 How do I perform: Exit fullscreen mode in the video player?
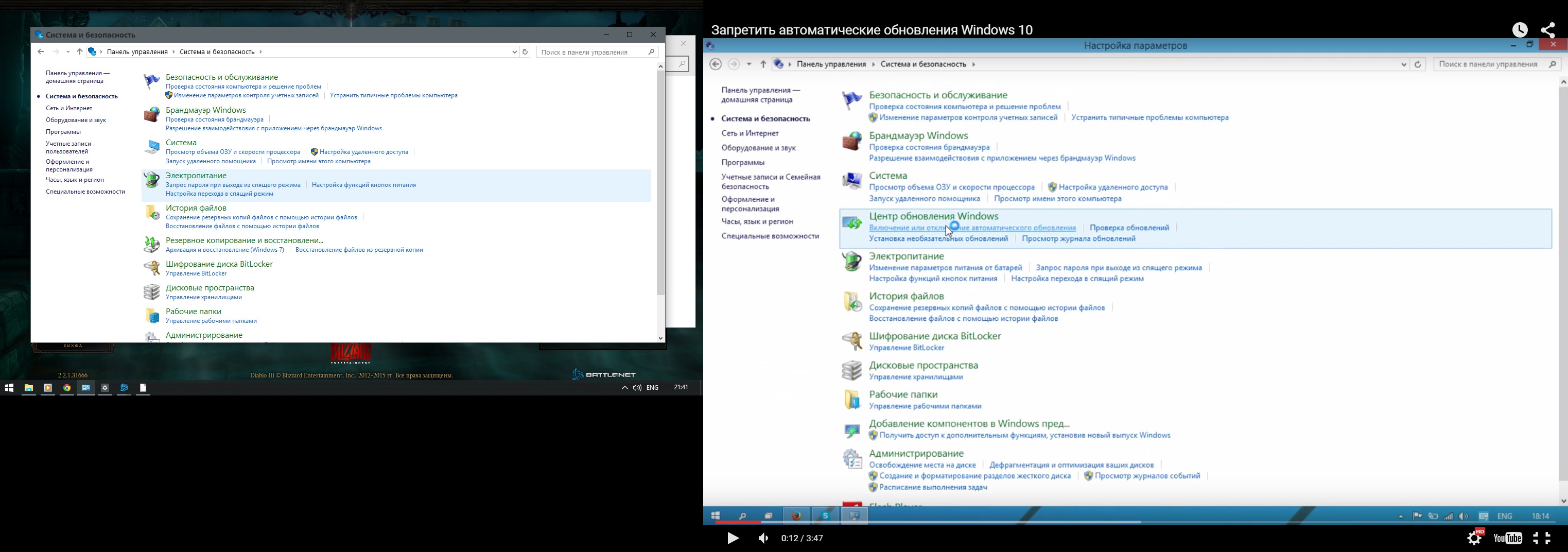(1542, 539)
